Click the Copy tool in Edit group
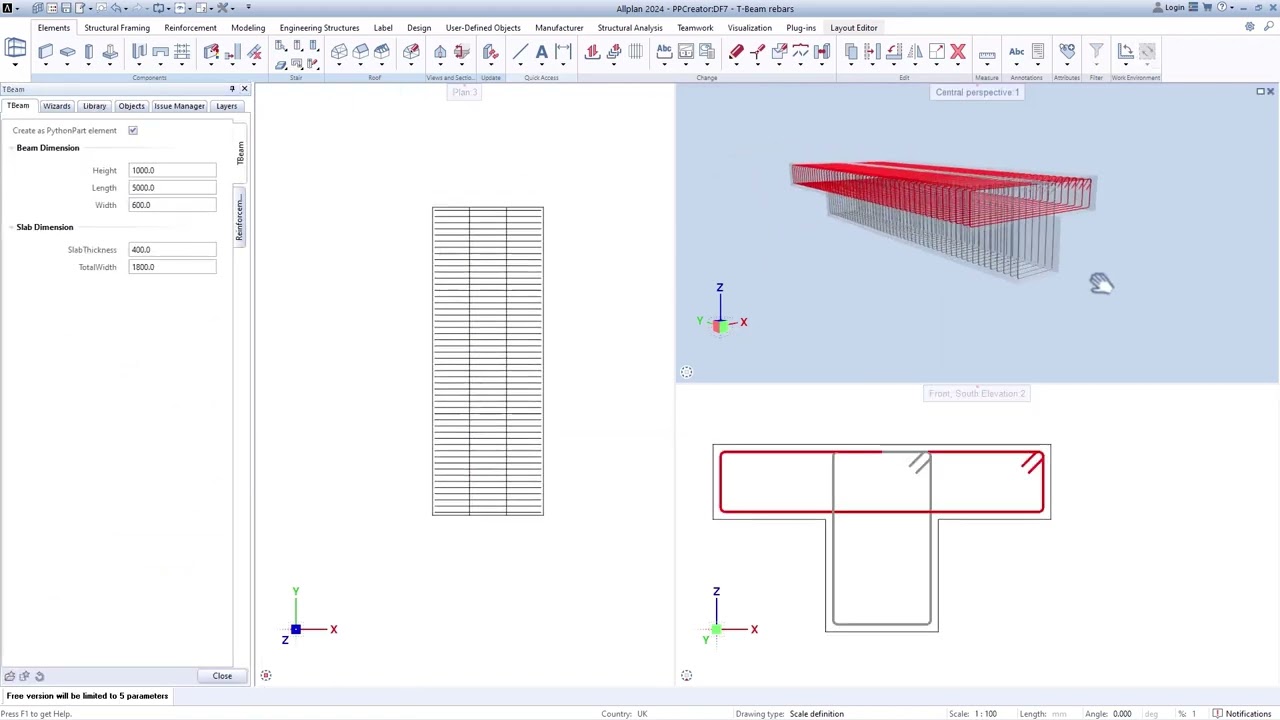1280x720 pixels. pos(852,51)
